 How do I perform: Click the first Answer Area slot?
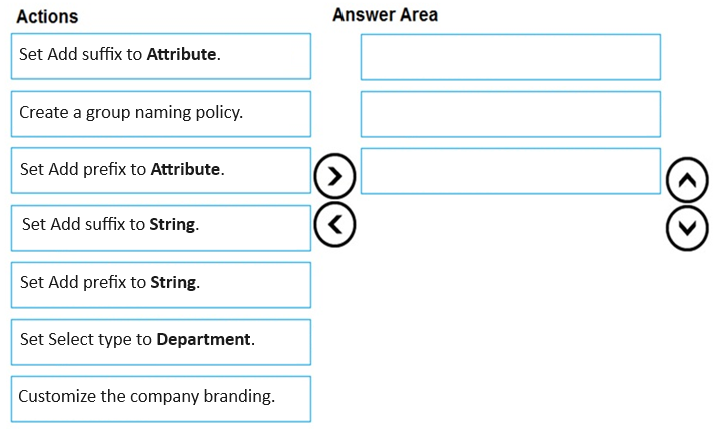pos(510,56)
